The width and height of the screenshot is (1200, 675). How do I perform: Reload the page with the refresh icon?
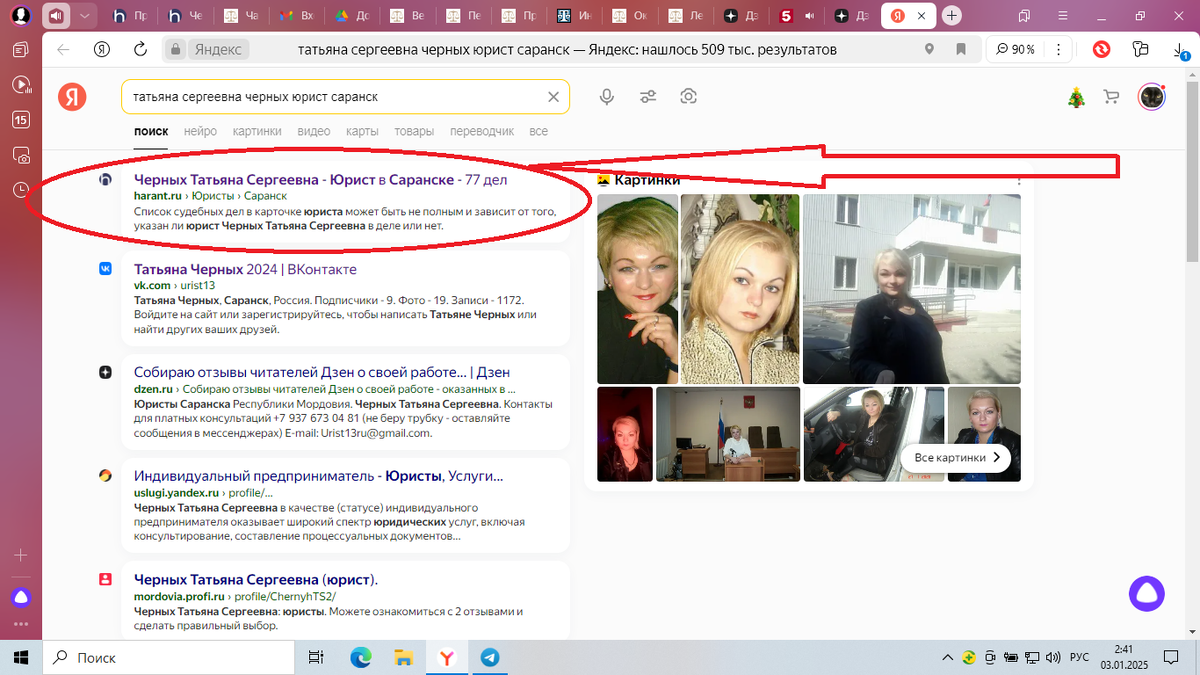click(x=140, y=50)
